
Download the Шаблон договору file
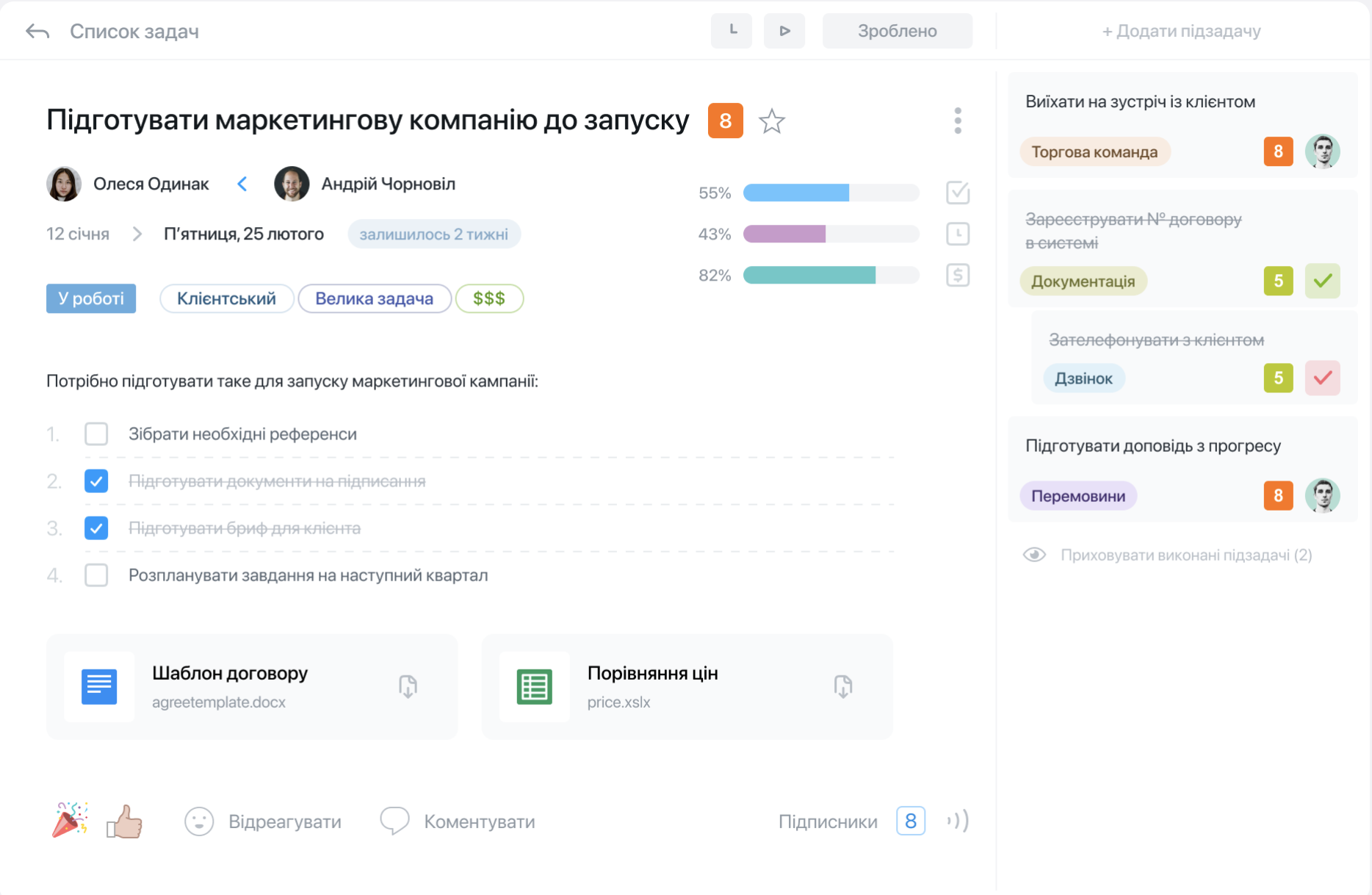[x=408, y=686]
